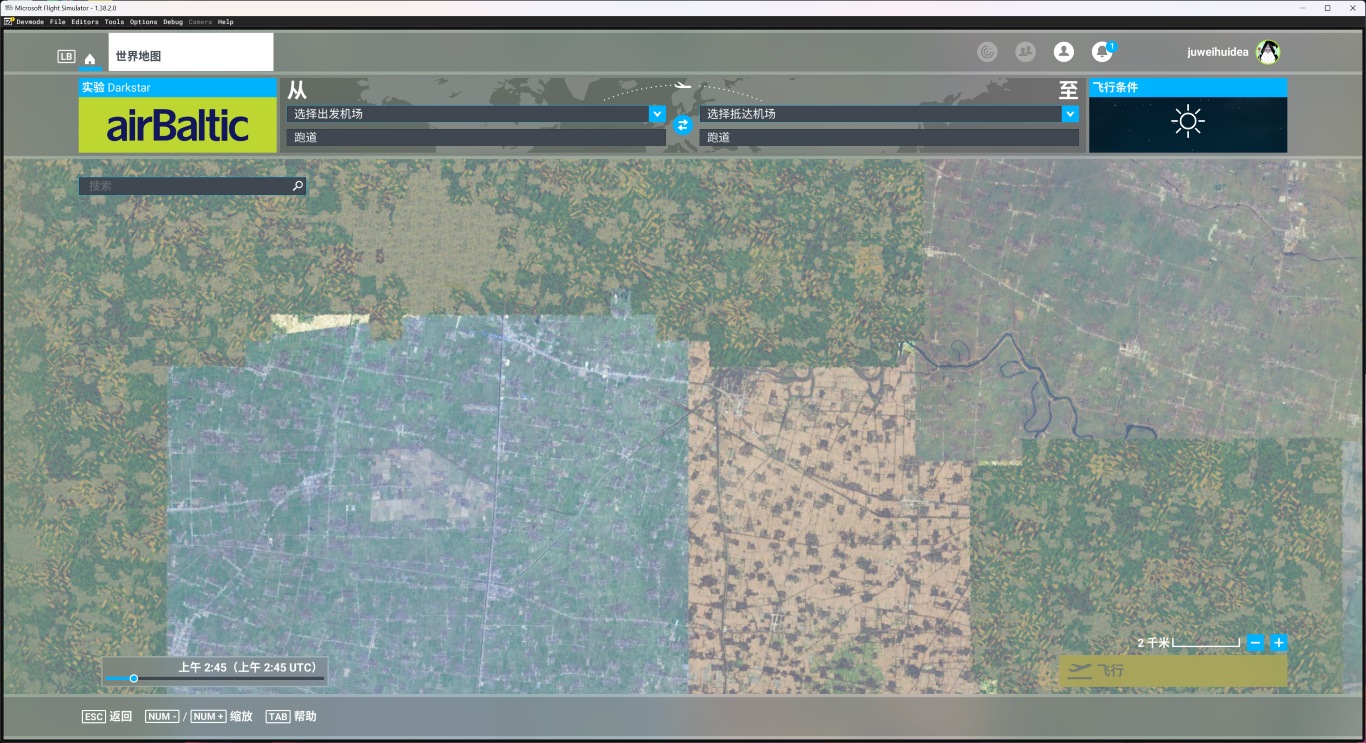Open the arrival 跑道 runway field

(x=889, y=137)
